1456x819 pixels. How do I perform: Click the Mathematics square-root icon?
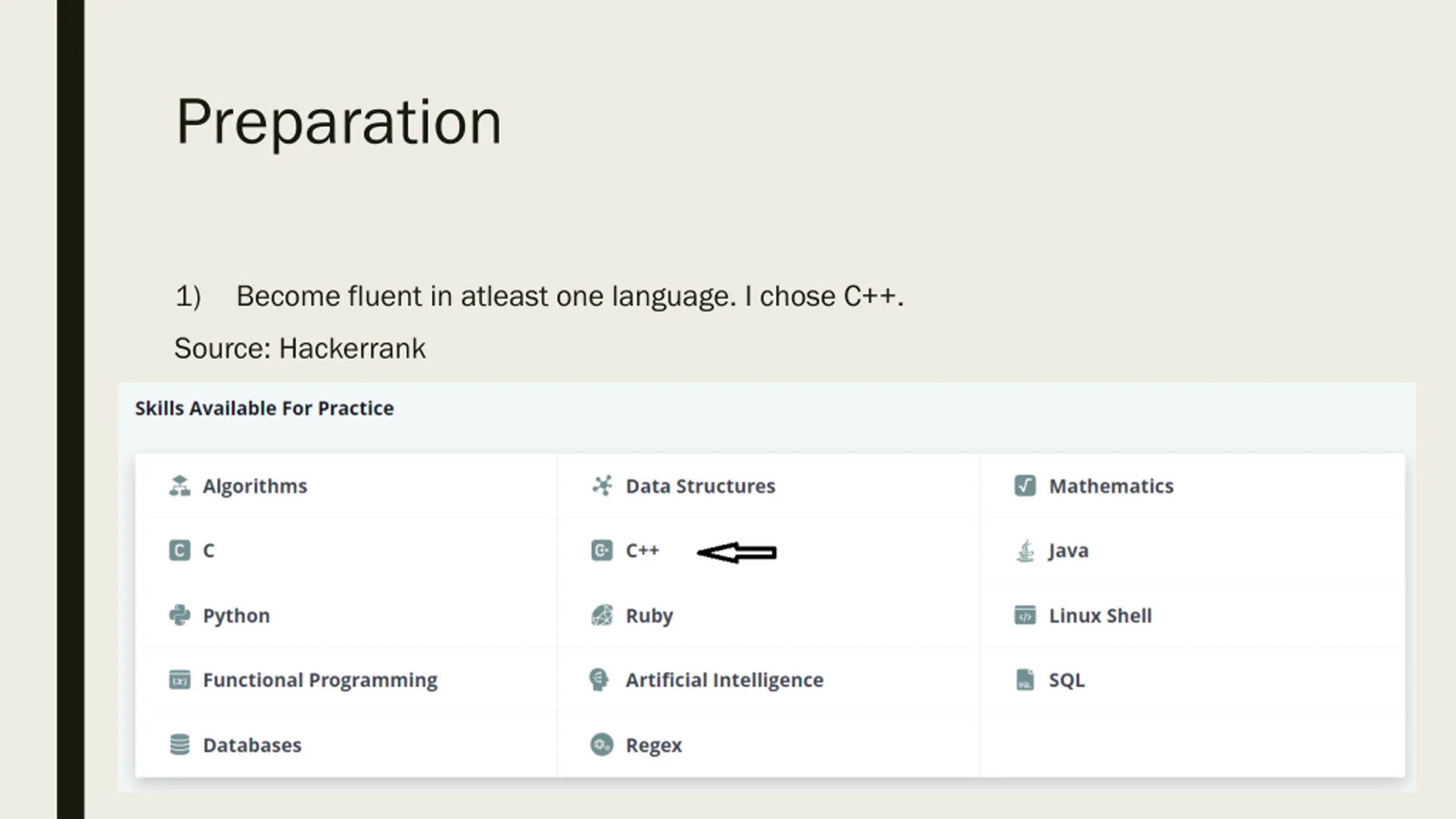[x=1025, y=486]
